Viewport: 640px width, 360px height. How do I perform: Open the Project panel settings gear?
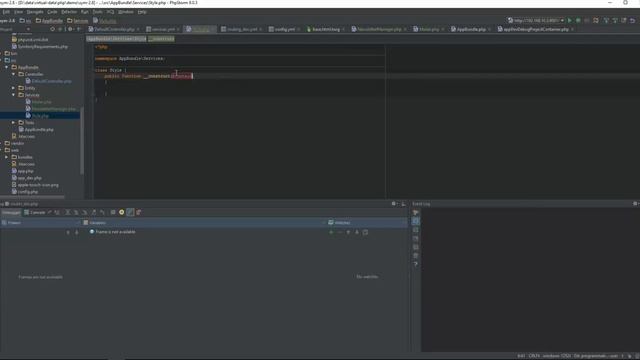point(70,29)
